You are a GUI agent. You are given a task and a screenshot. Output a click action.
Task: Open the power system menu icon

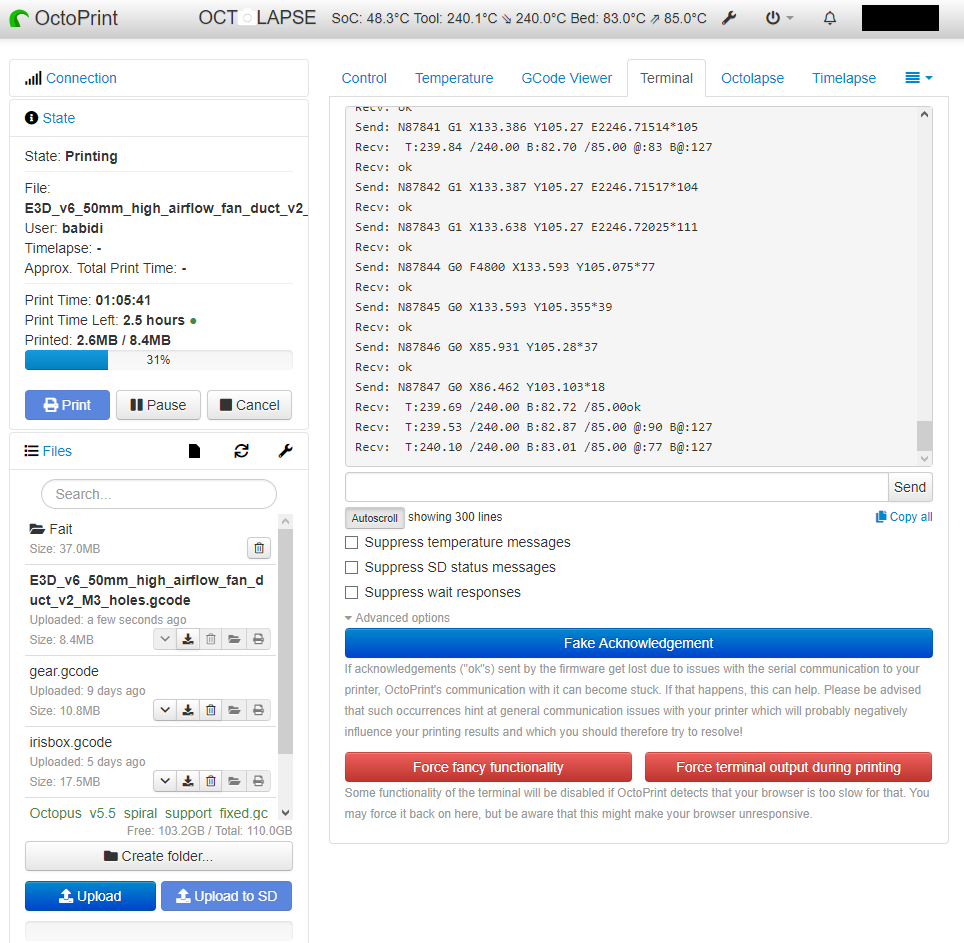(x=779, y=18)
